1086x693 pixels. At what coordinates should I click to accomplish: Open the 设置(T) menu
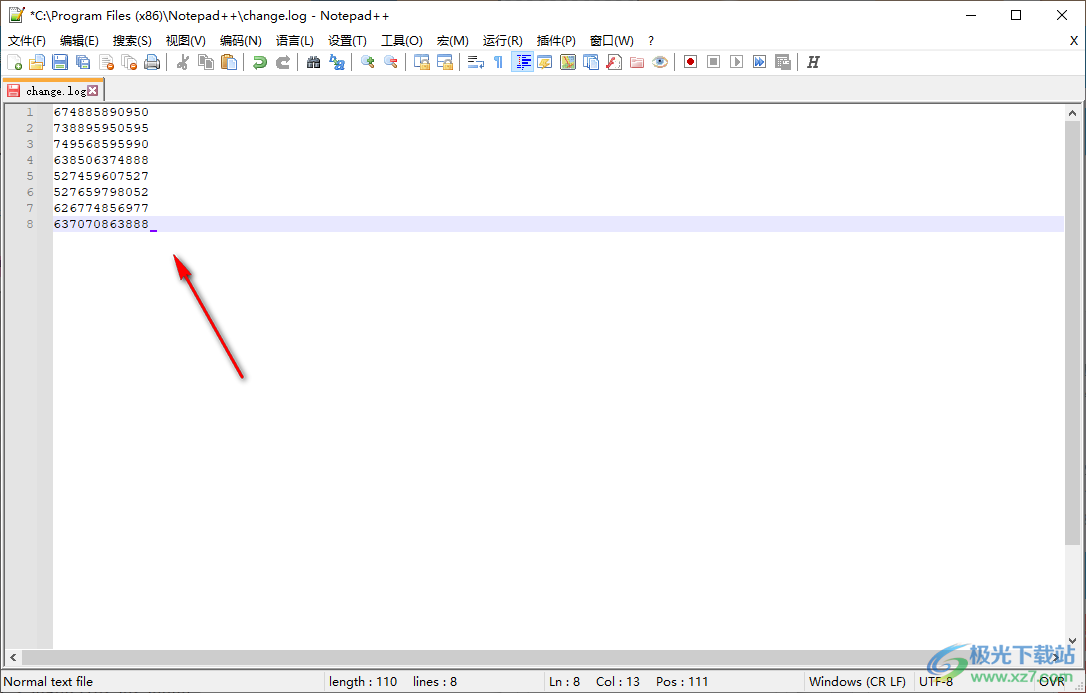(348, 41)
